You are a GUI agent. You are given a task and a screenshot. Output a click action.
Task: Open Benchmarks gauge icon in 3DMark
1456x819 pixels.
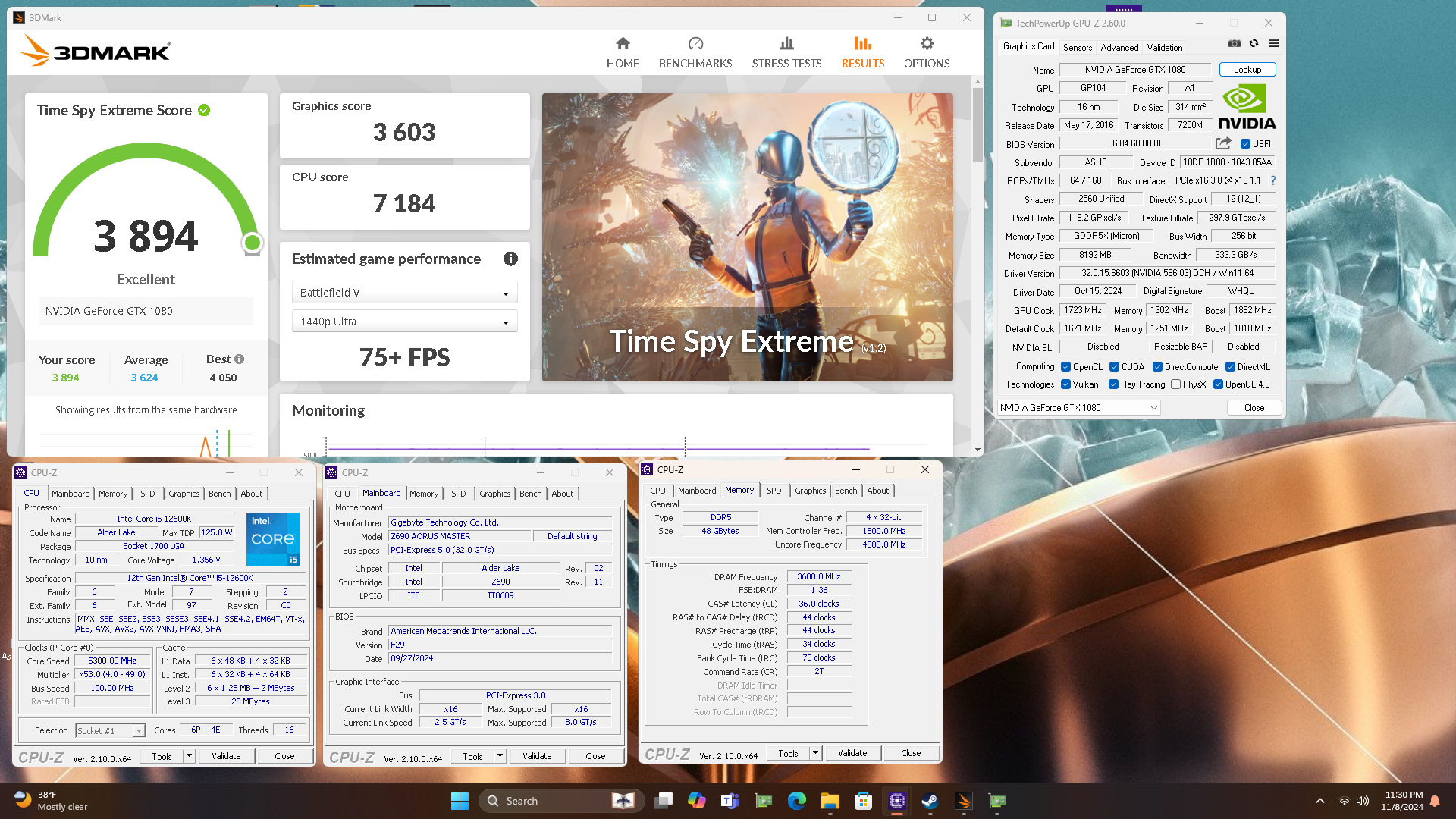(695, 43)
